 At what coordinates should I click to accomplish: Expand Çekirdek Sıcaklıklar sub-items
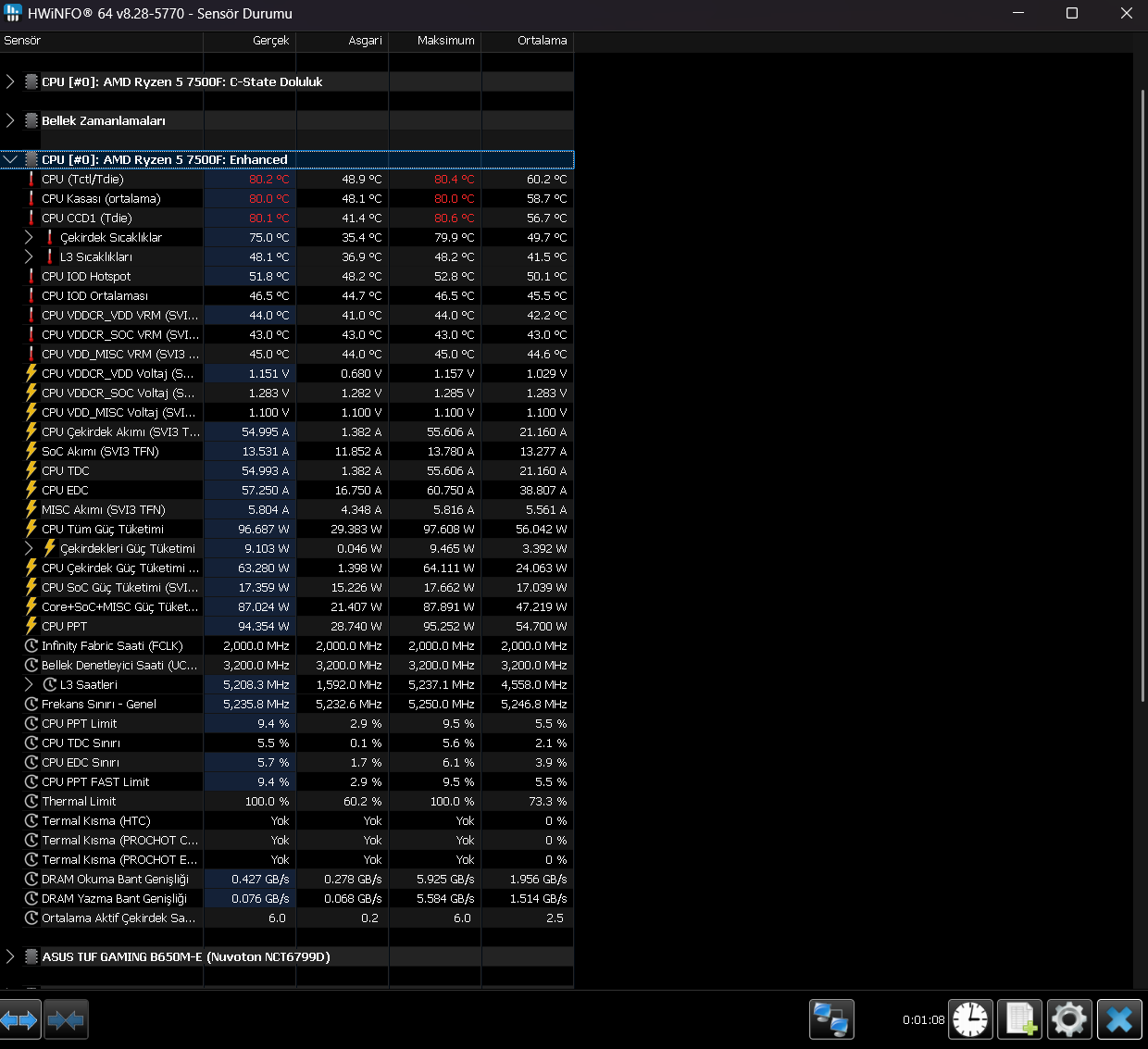tap(29, 238)
